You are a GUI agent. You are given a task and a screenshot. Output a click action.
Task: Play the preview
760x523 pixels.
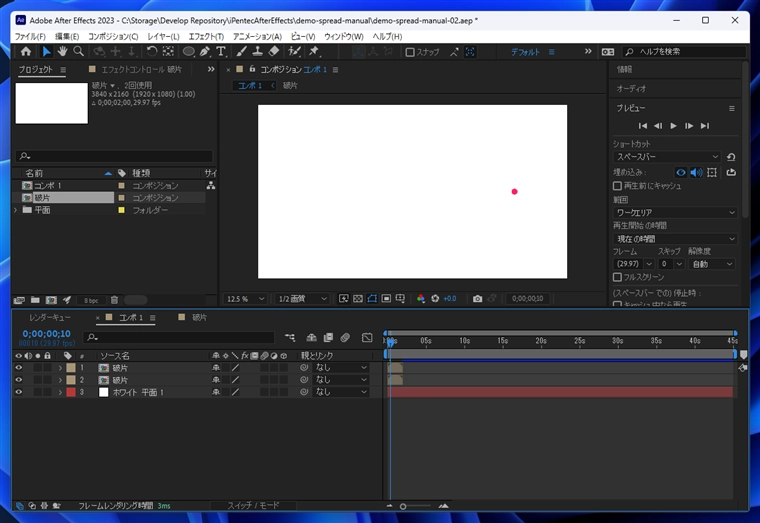(673, 126)
